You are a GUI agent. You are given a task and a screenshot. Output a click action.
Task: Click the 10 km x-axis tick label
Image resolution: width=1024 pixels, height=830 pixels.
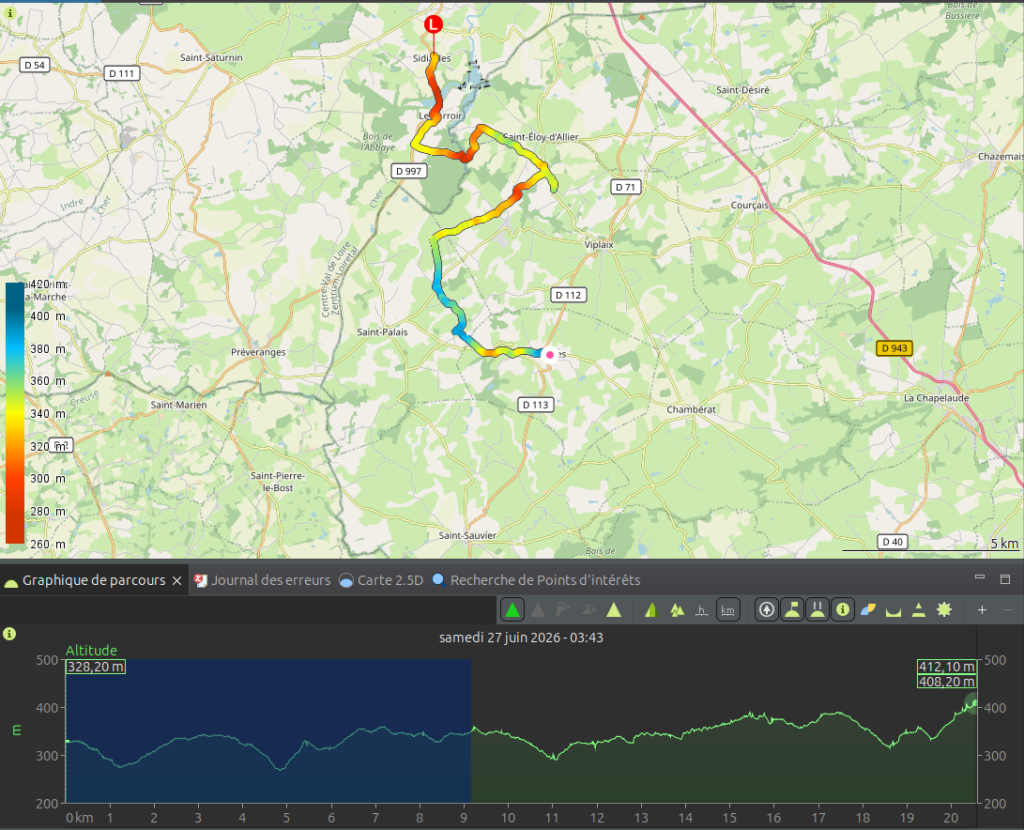point(508,818)
